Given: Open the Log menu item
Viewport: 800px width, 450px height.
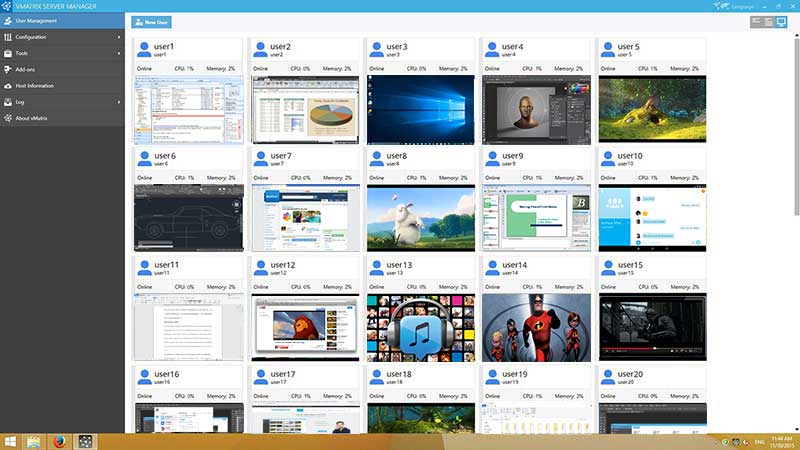Looking at the screenshot, I should coord(21,102).
